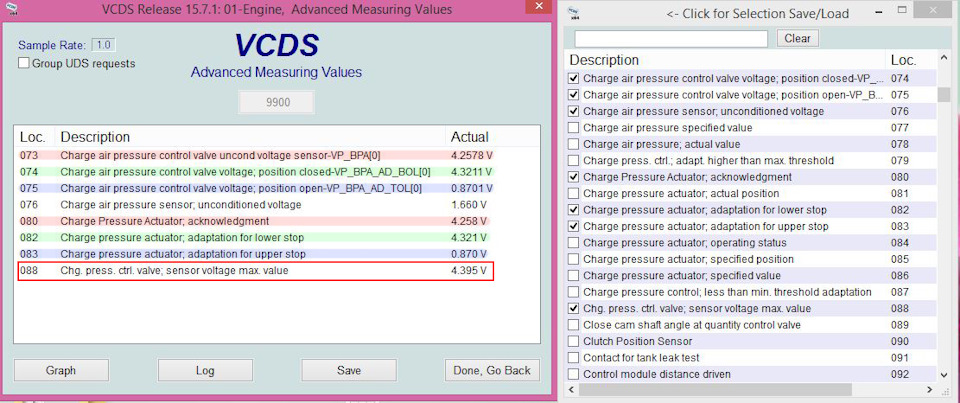Click the Sample Rate value field
The height and width of the screenshot is (403, 960).
tap(103, 45)
